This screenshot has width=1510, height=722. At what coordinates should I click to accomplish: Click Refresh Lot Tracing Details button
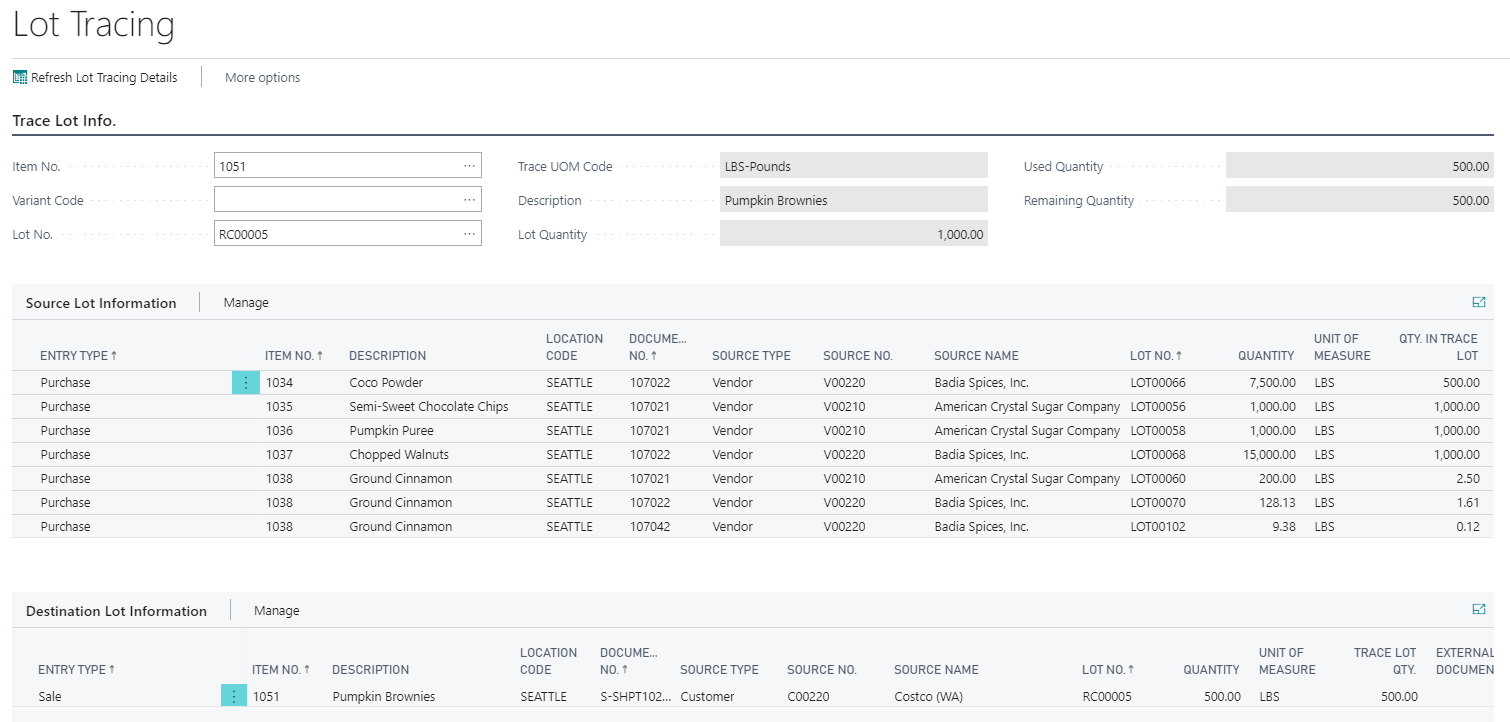[95, 77]
